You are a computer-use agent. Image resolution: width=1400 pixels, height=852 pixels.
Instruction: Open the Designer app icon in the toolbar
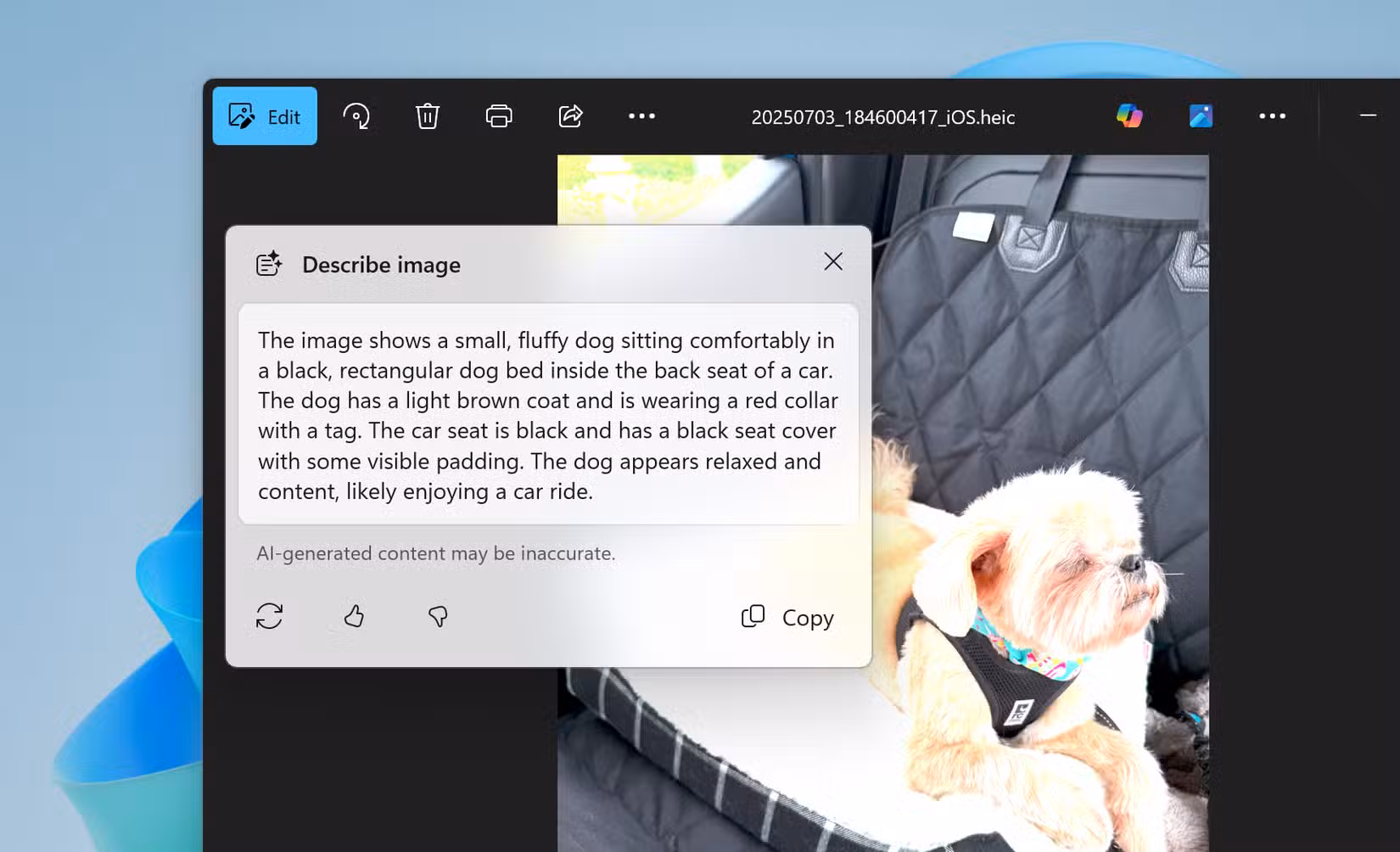tap(1201, 115)
